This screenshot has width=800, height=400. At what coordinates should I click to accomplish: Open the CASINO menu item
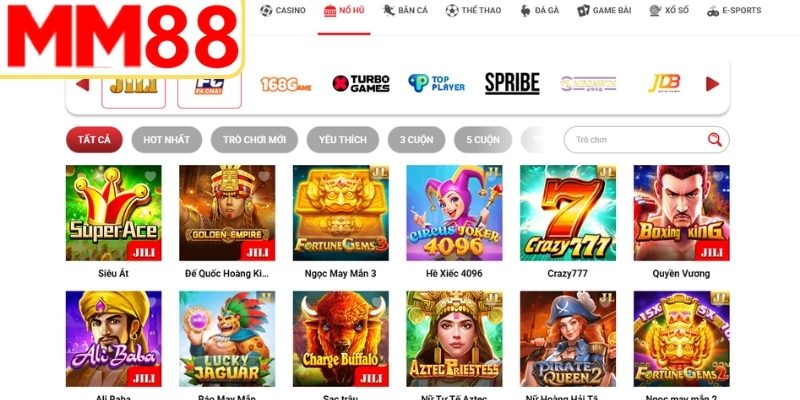coord(283,10)
